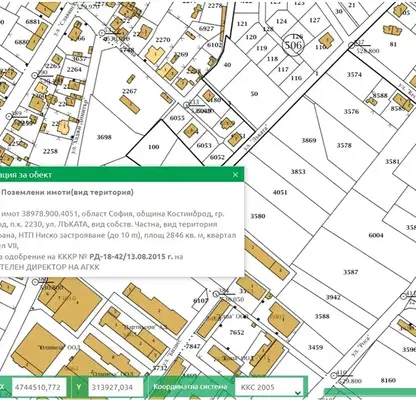Click survey point marker 410 near parcel 8160

coord(333,375)
